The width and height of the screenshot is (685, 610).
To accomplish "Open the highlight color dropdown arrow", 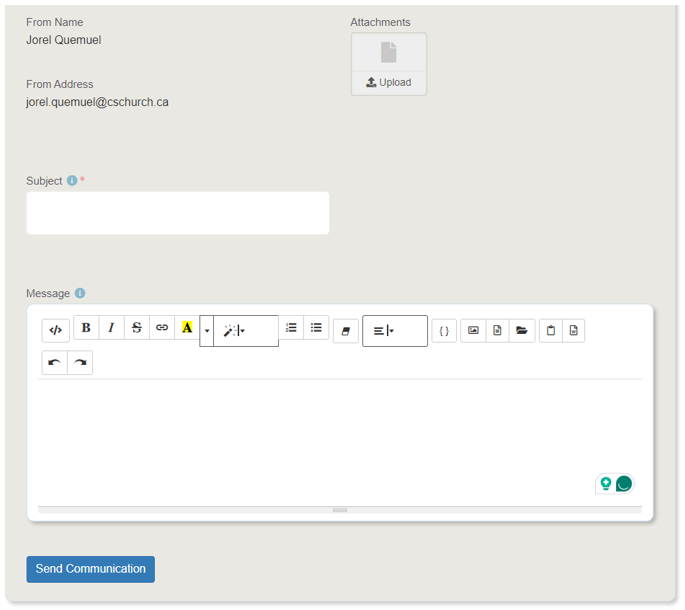I will tap(207, 330).
